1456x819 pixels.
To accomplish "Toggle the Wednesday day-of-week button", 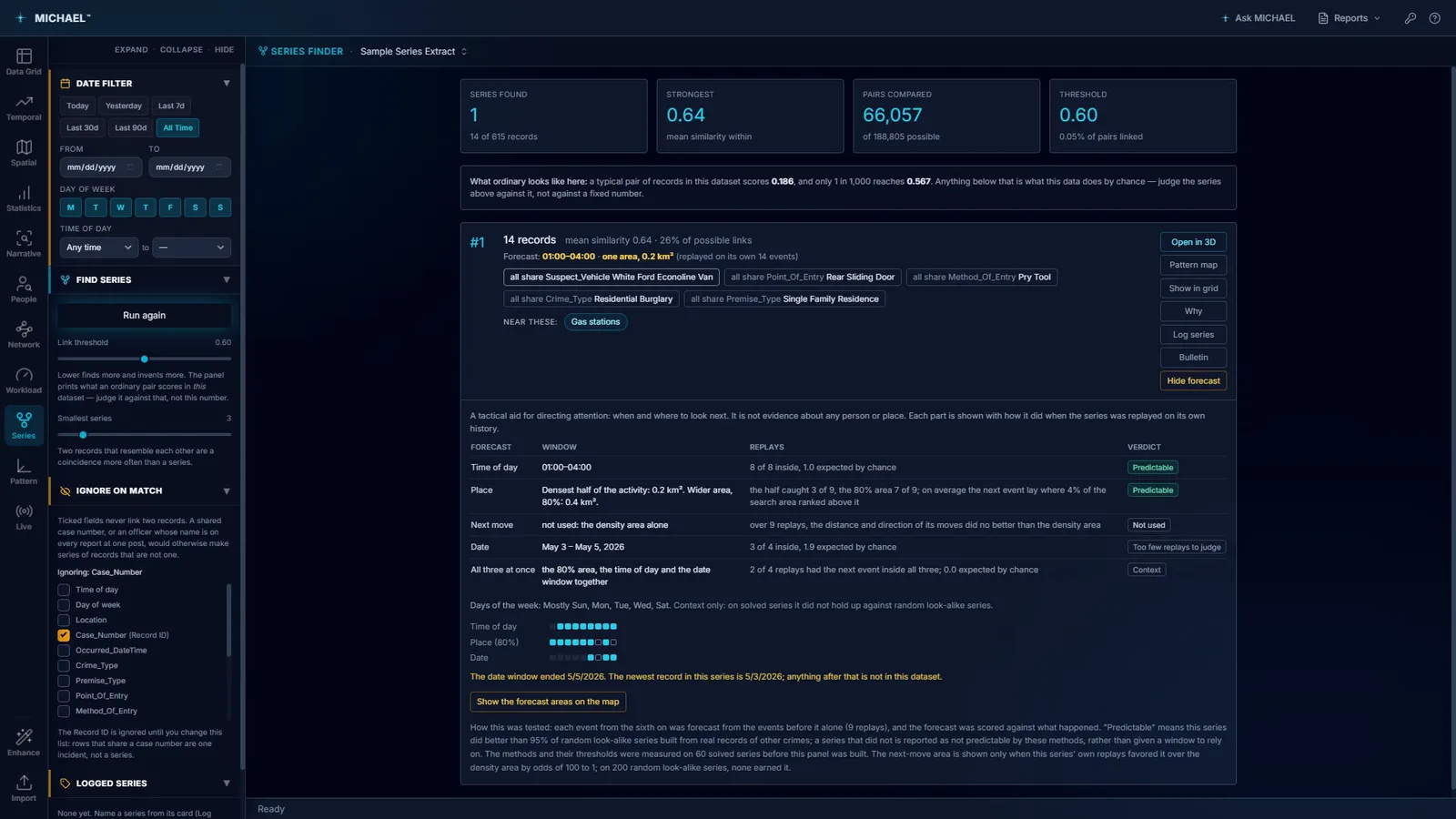I will tap(120, 207).
